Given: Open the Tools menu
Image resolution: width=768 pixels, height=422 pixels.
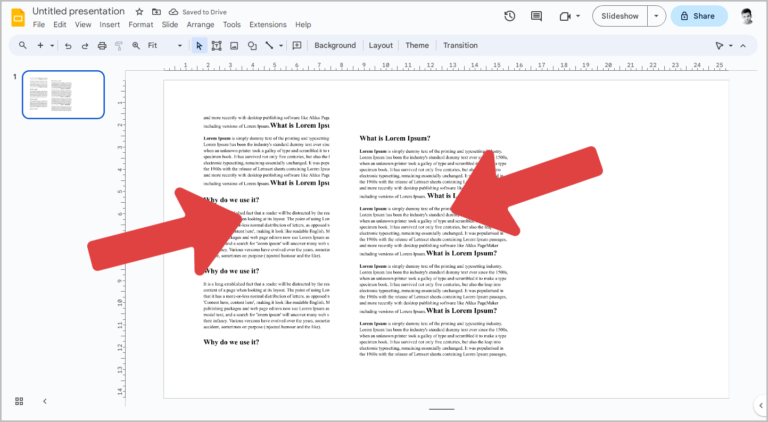Looking at the screenshot, I should (232, 24).
